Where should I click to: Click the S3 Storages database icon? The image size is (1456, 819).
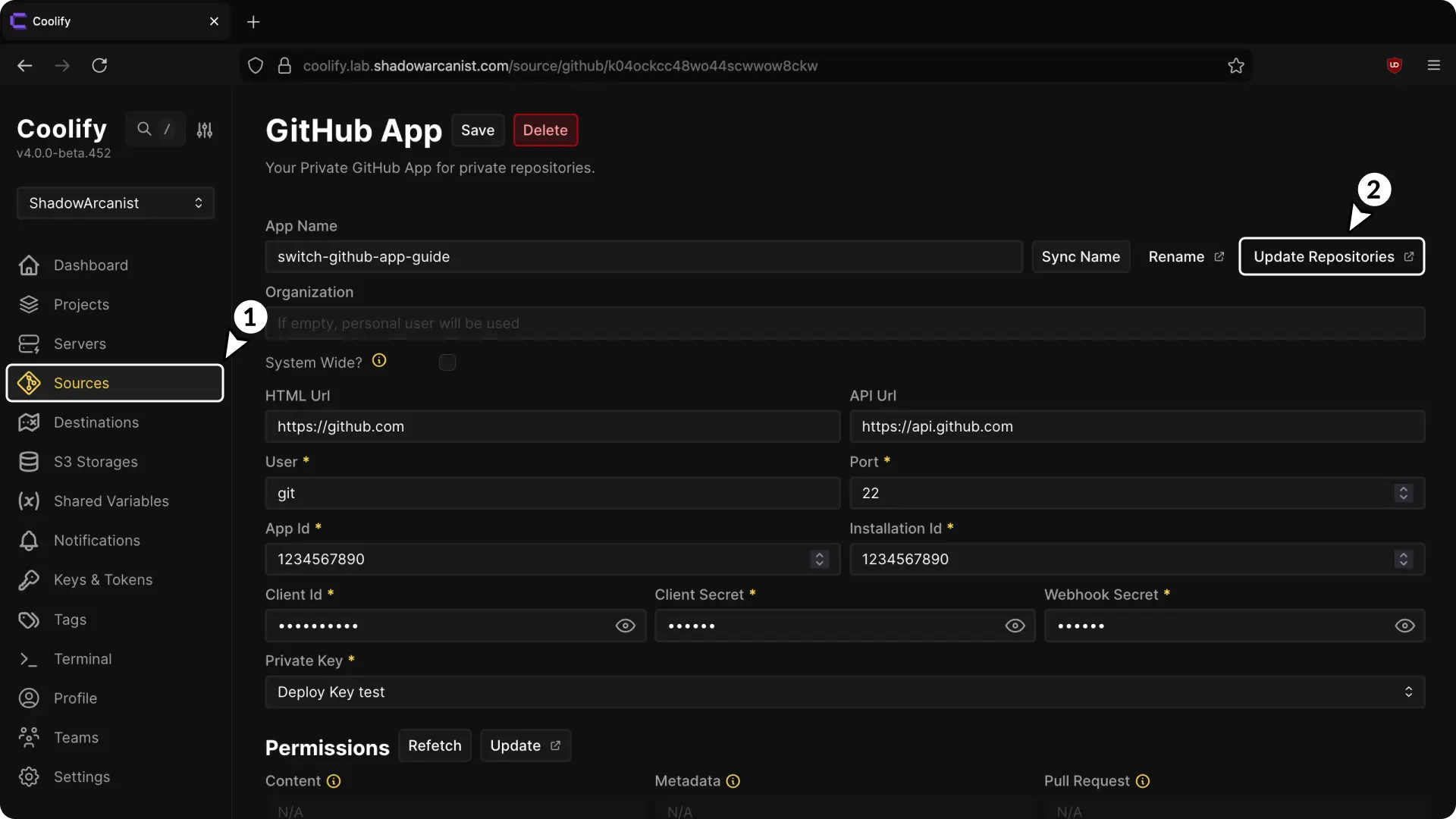point(29,462)
